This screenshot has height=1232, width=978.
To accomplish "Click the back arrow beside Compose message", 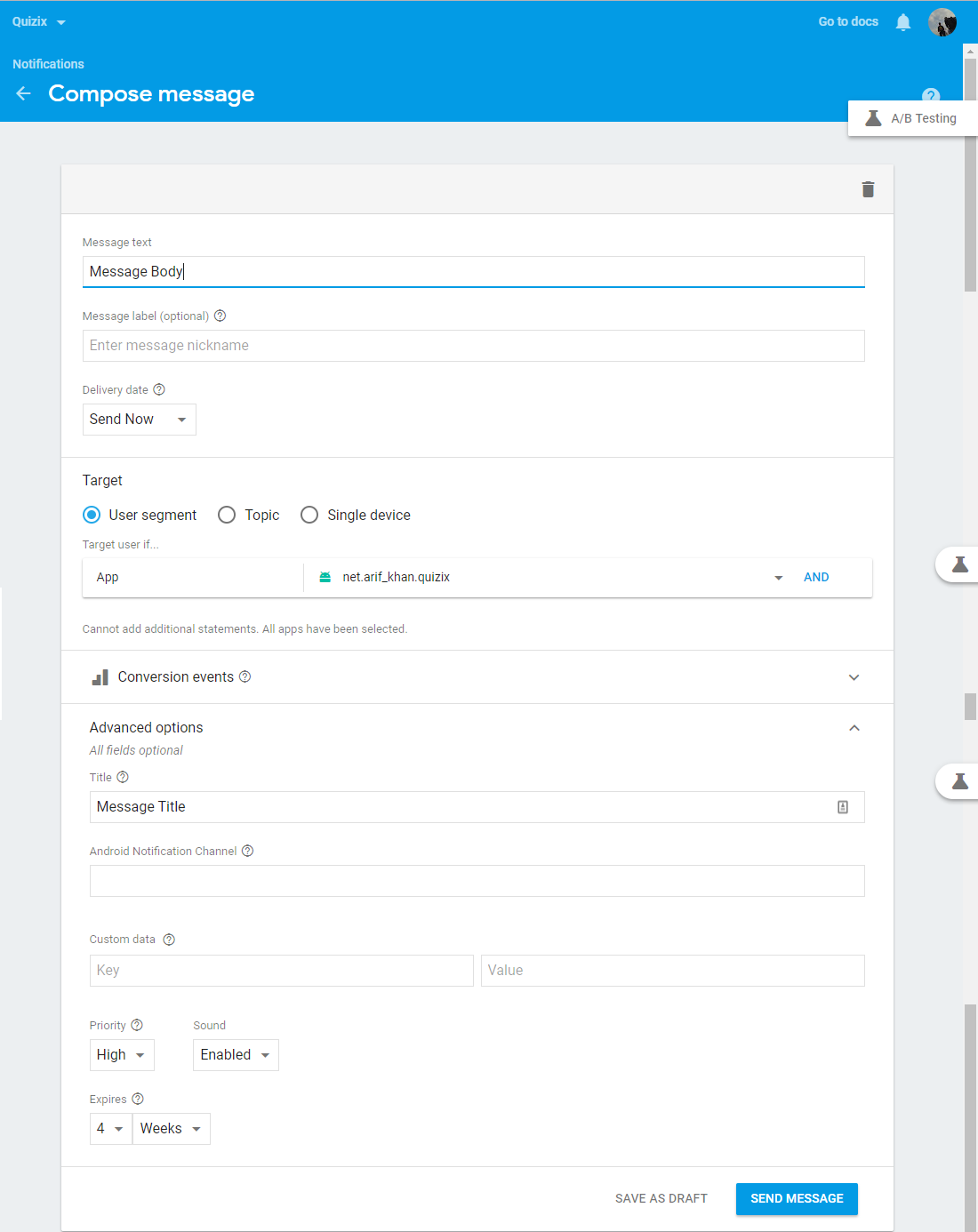I will coord(24,93).
